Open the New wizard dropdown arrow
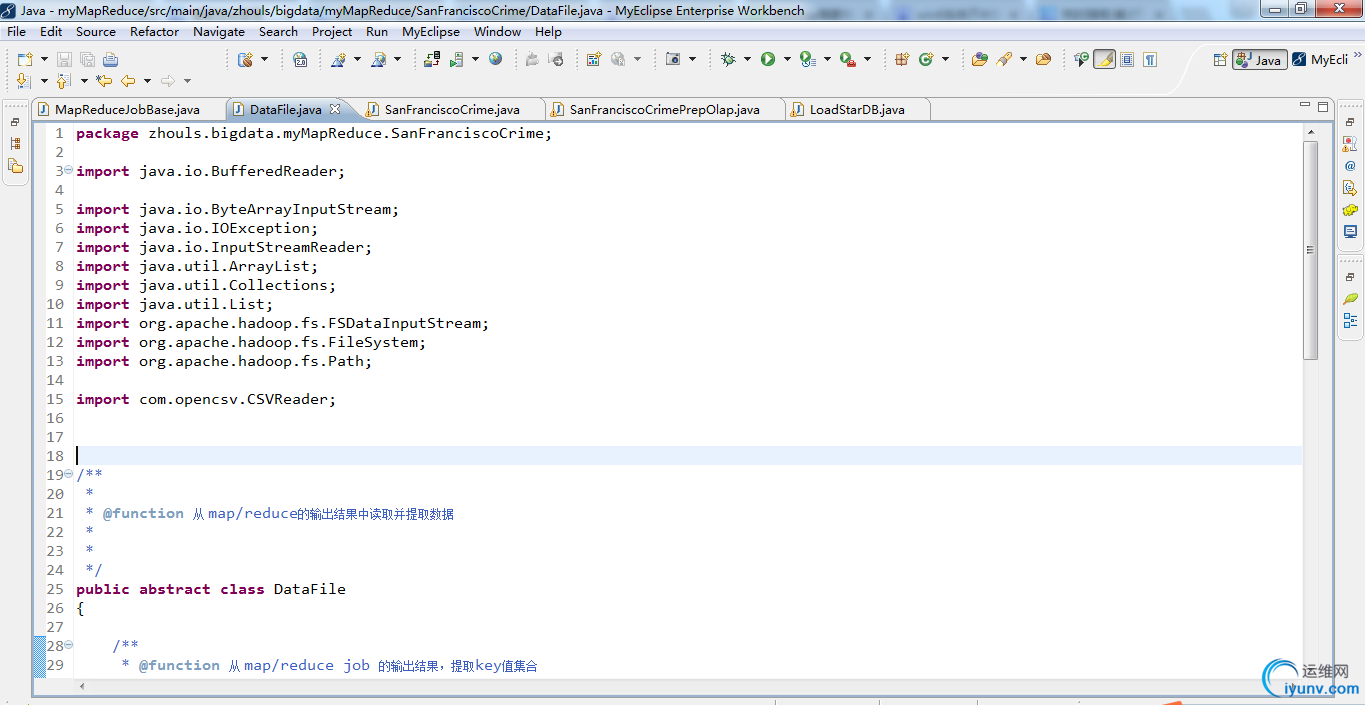This screenshot has width=1365, height=705. click(44, 60)
